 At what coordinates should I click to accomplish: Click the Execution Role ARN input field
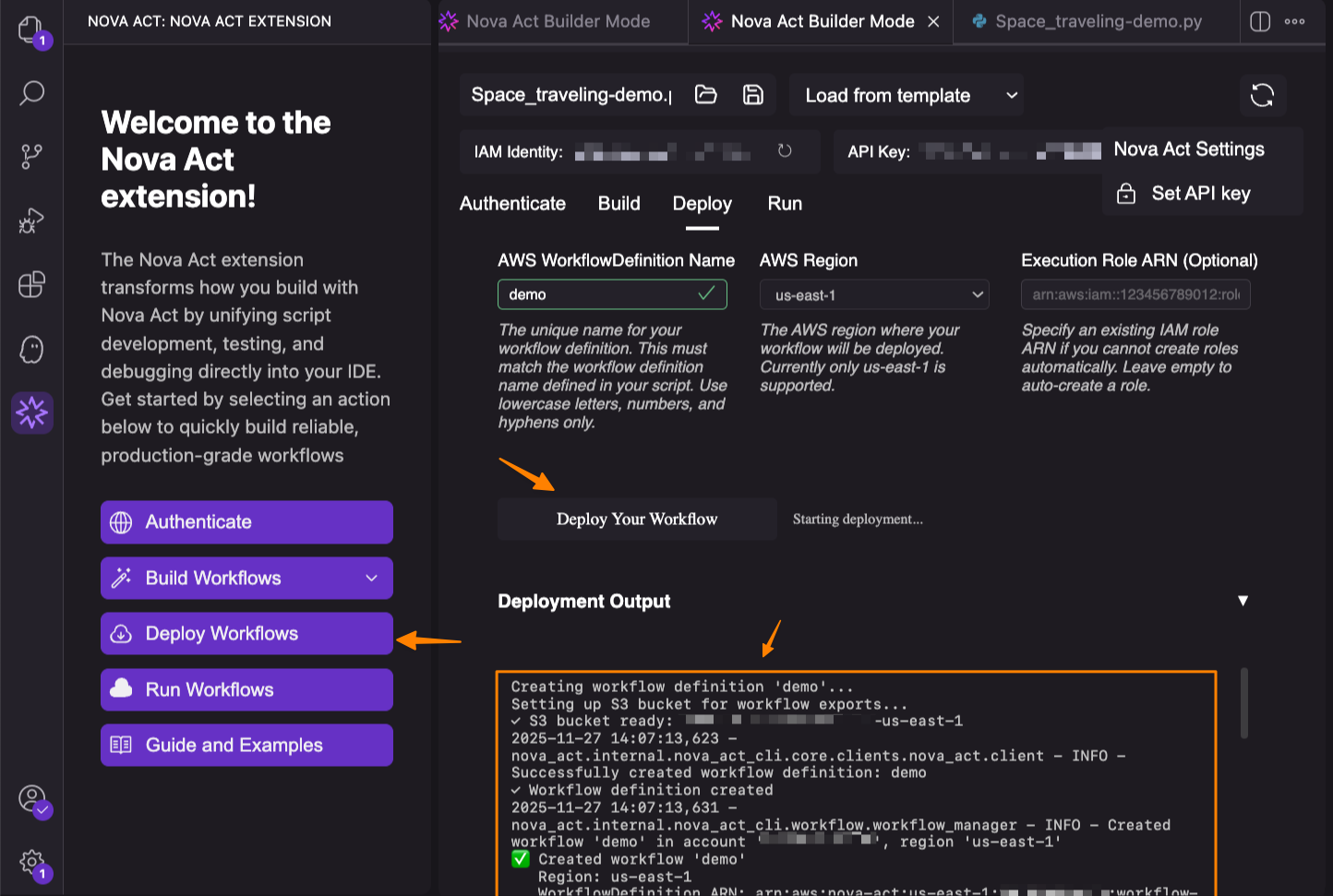(x=1135, y=295)
